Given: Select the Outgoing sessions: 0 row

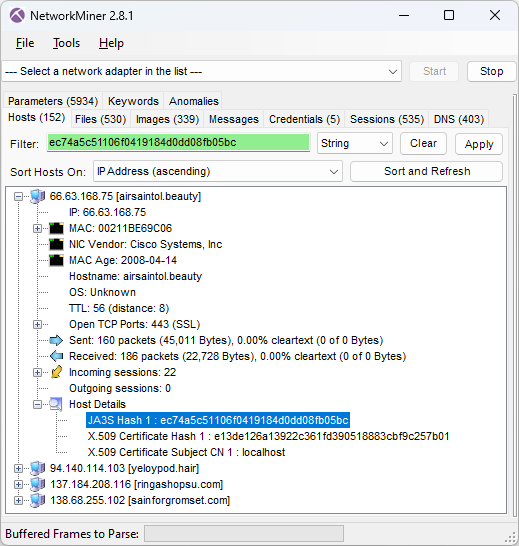Looking at the screenshot, I should (x=120, y=388).
